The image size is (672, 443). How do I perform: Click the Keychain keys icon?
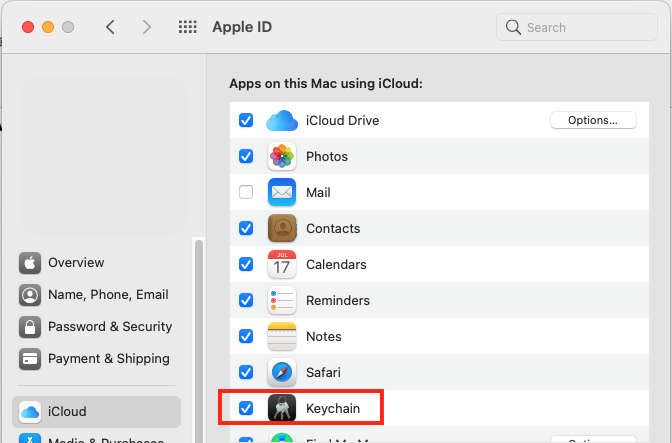[282, 409]
